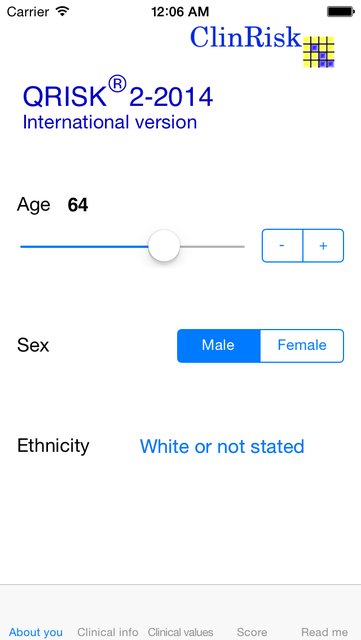The image size is (361, 640).
Task: Decrease age with minus button
Action: click(x=282, y=246)
